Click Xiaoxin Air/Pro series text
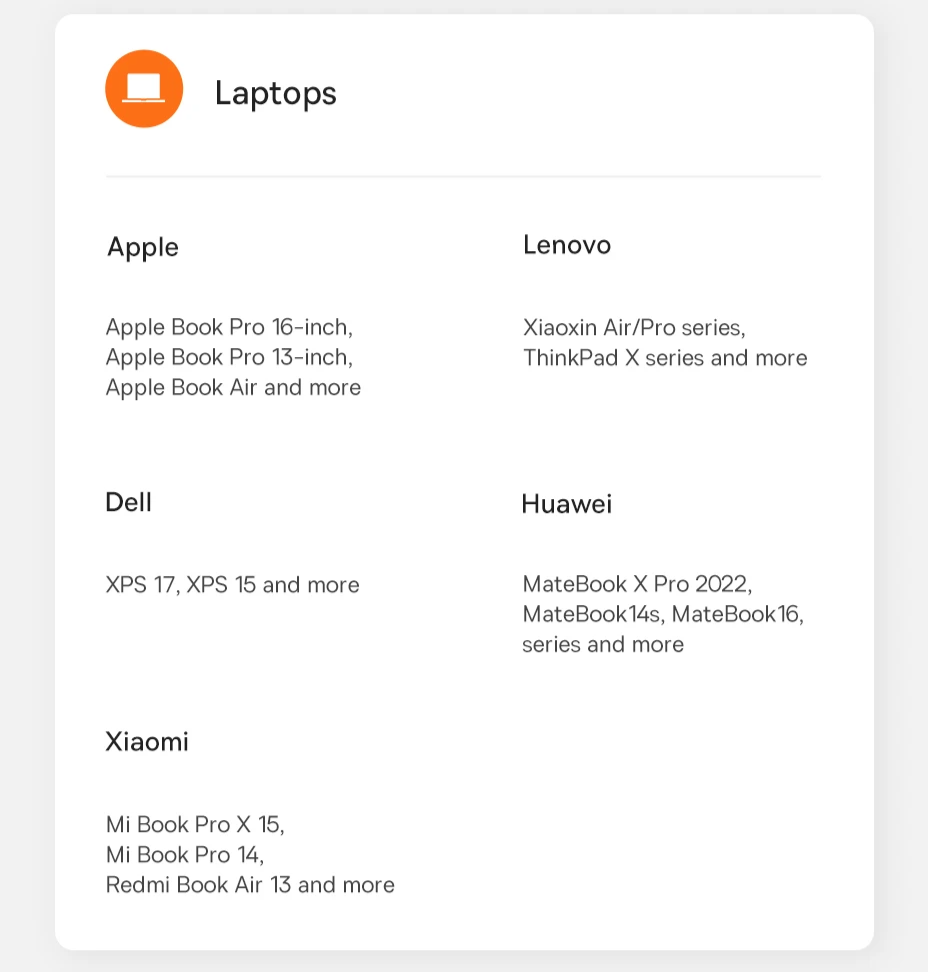The image size is (928, 972). tap(634, 327)
